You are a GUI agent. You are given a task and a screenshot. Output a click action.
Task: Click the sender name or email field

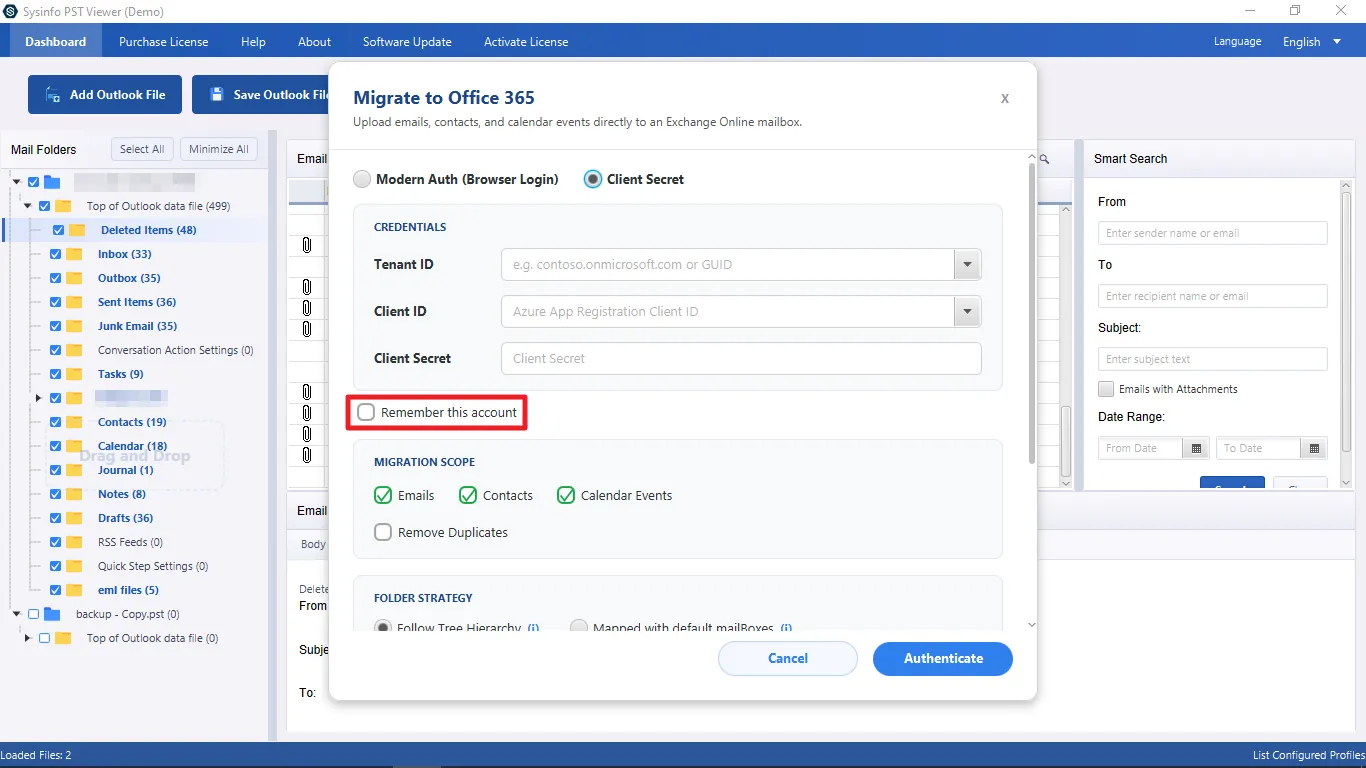pyautogui.click(x=1213, y=233)
